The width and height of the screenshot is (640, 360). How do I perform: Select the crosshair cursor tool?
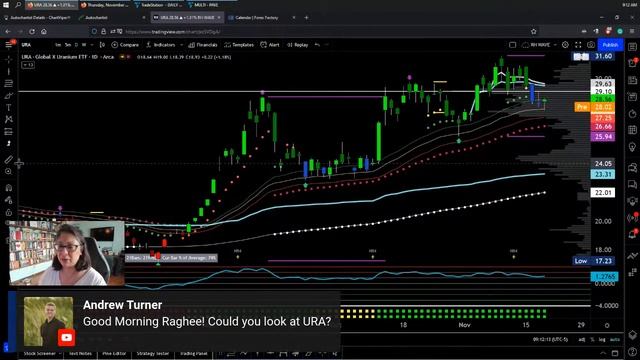click(9, 60)
